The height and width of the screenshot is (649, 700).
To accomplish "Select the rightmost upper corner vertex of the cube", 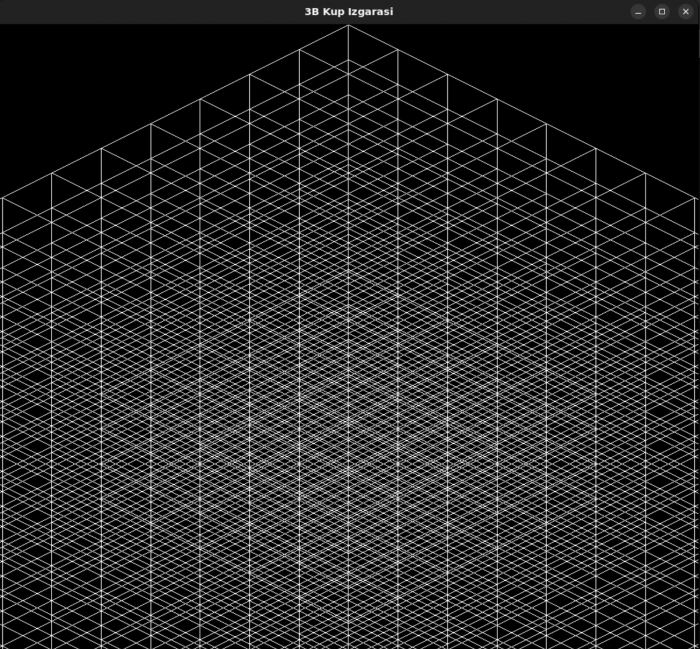I will (695, 198).
